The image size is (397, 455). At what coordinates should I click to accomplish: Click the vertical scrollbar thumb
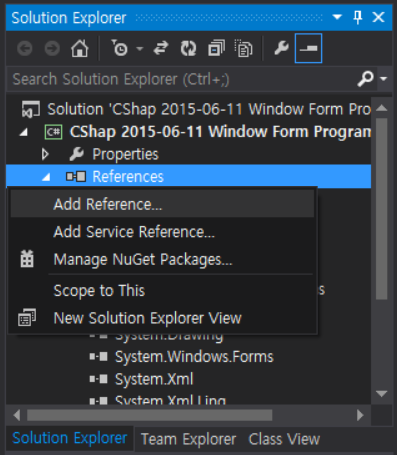point(382,209)
